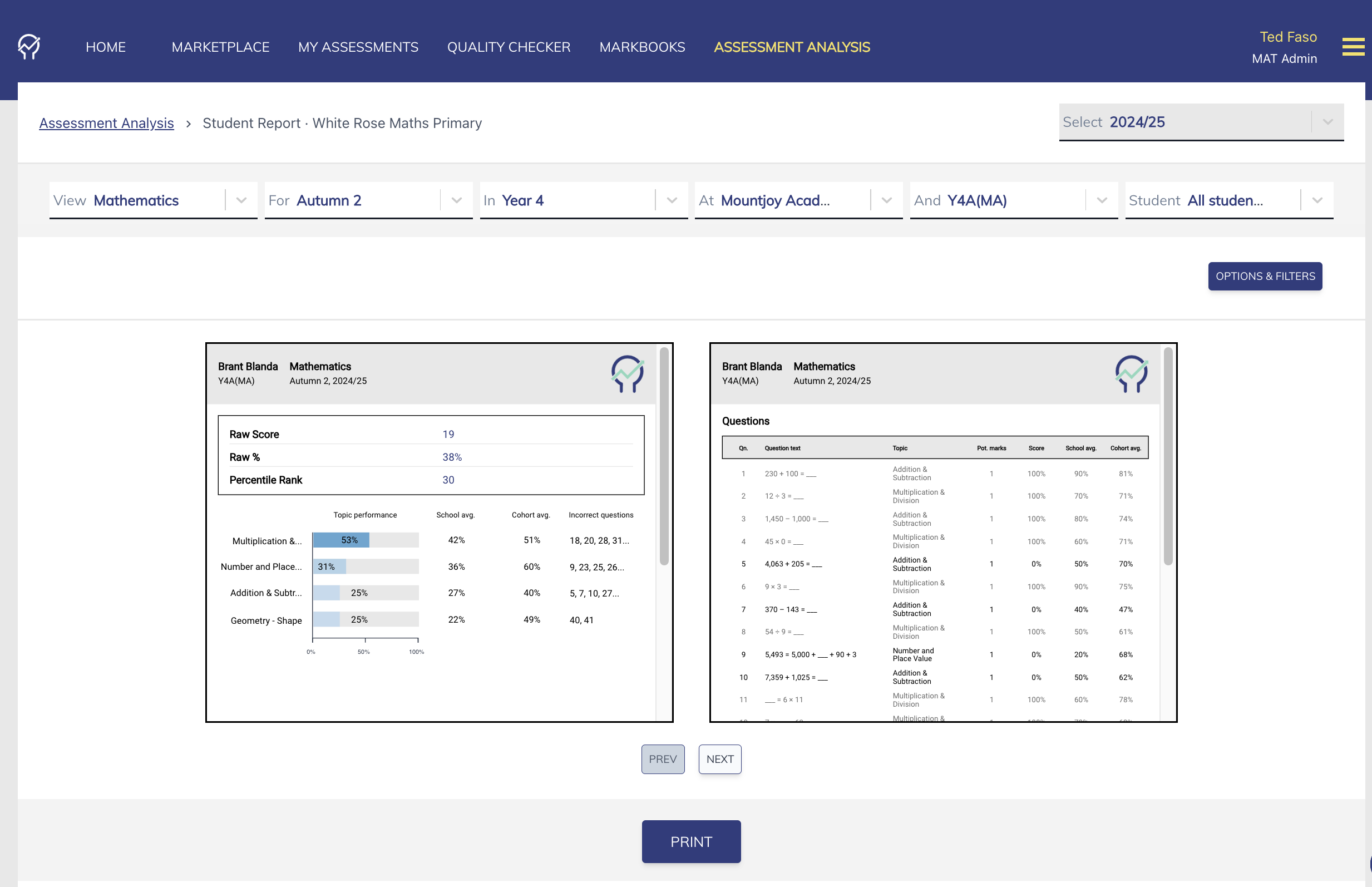
Task: Click question text '230 + 100 = __'
Action: click(790, 474)
